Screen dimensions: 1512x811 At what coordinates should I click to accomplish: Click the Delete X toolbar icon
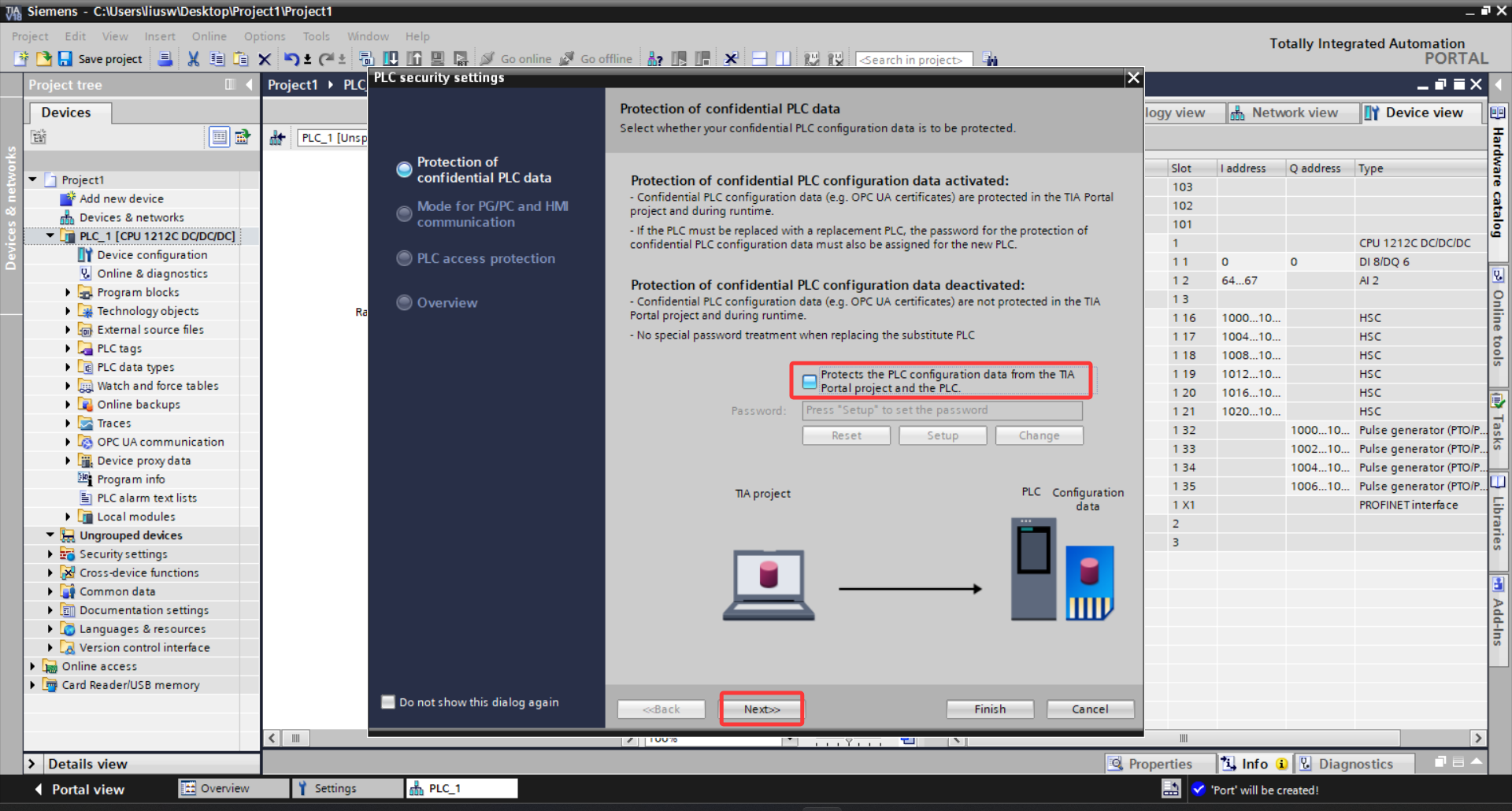[x=265, y=58]
